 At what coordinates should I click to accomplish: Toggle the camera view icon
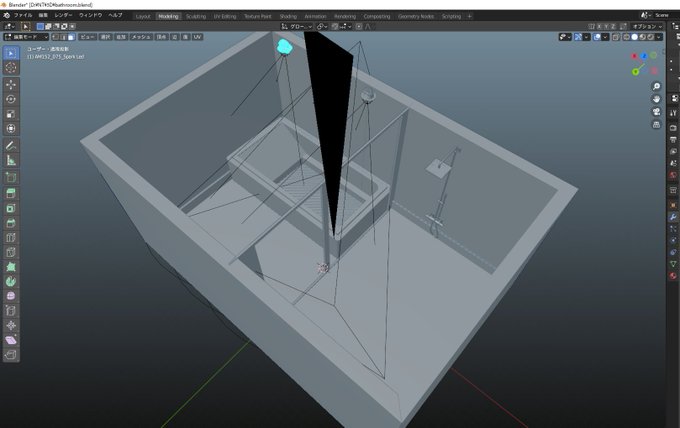657,112
